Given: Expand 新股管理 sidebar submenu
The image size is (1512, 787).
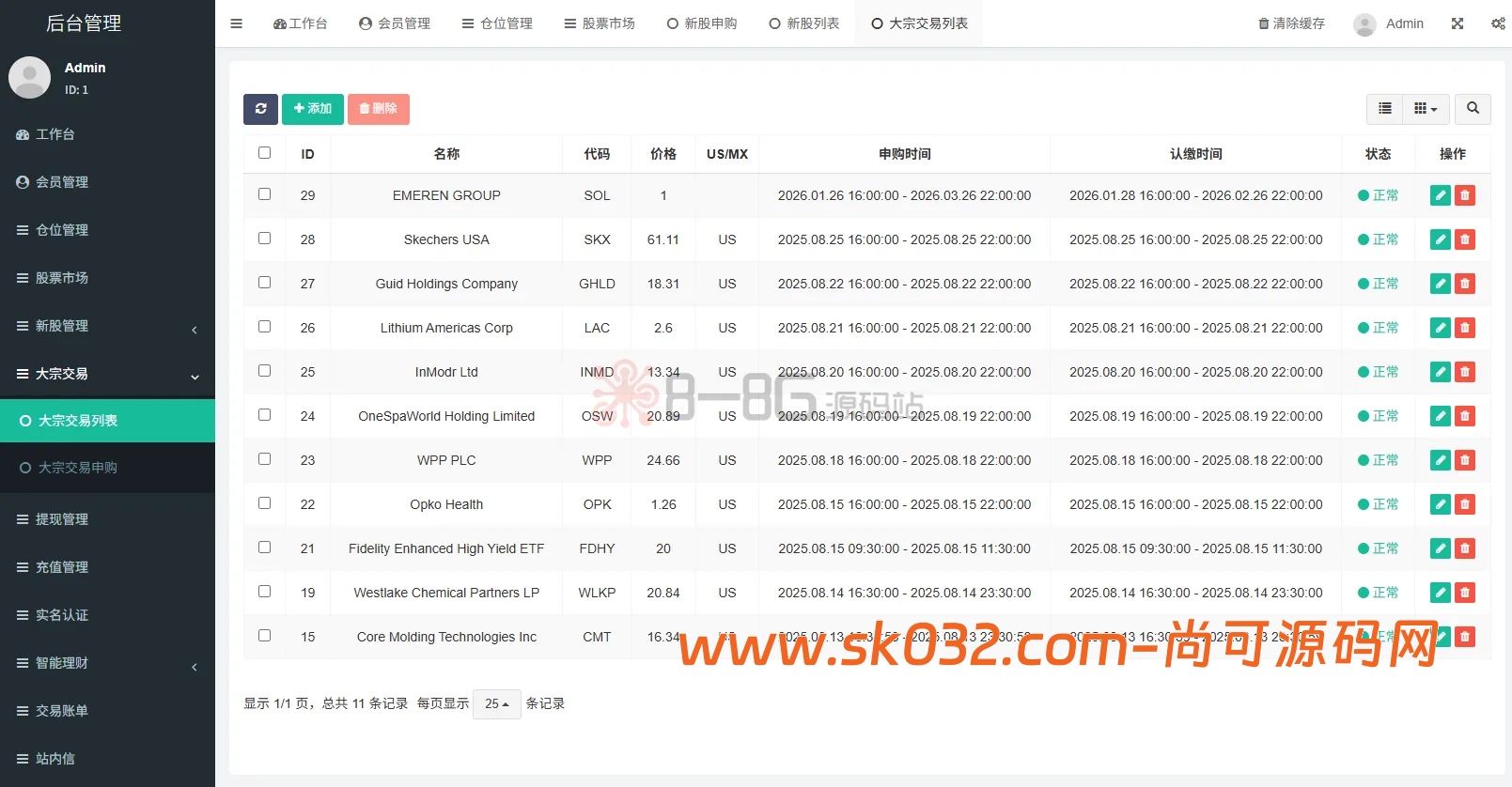Looking at the screenshot, I should [x=107, y=326].
